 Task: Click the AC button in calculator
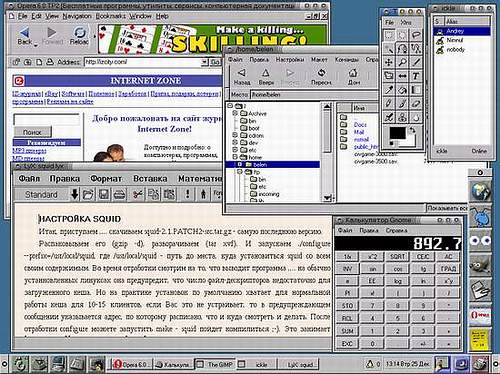(449, 256)
